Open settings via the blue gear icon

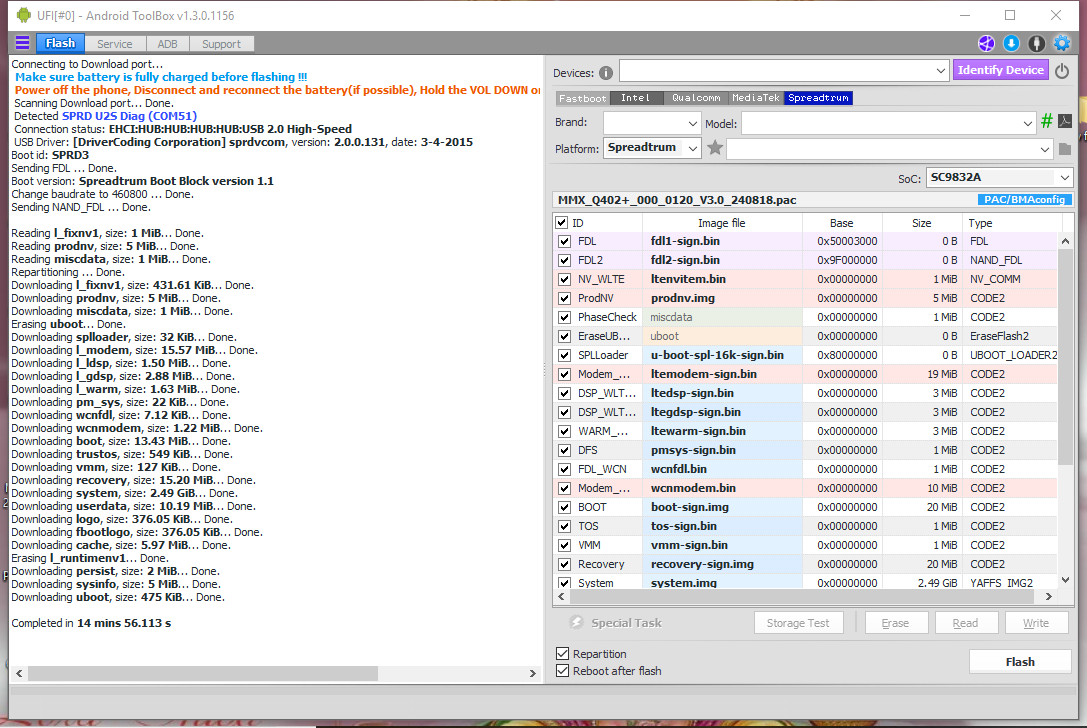[1062, 44]
